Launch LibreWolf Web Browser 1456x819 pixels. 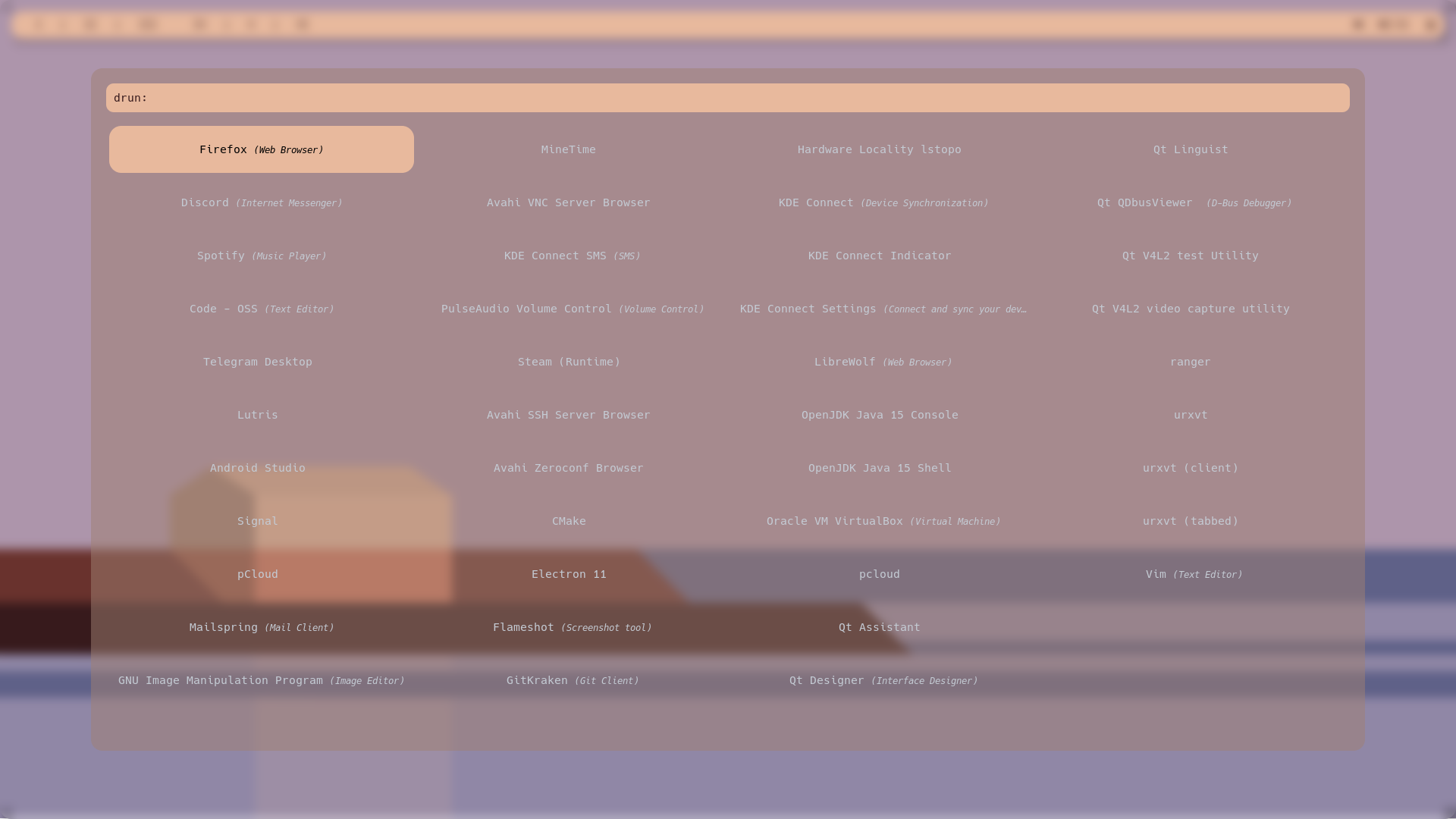883,362
